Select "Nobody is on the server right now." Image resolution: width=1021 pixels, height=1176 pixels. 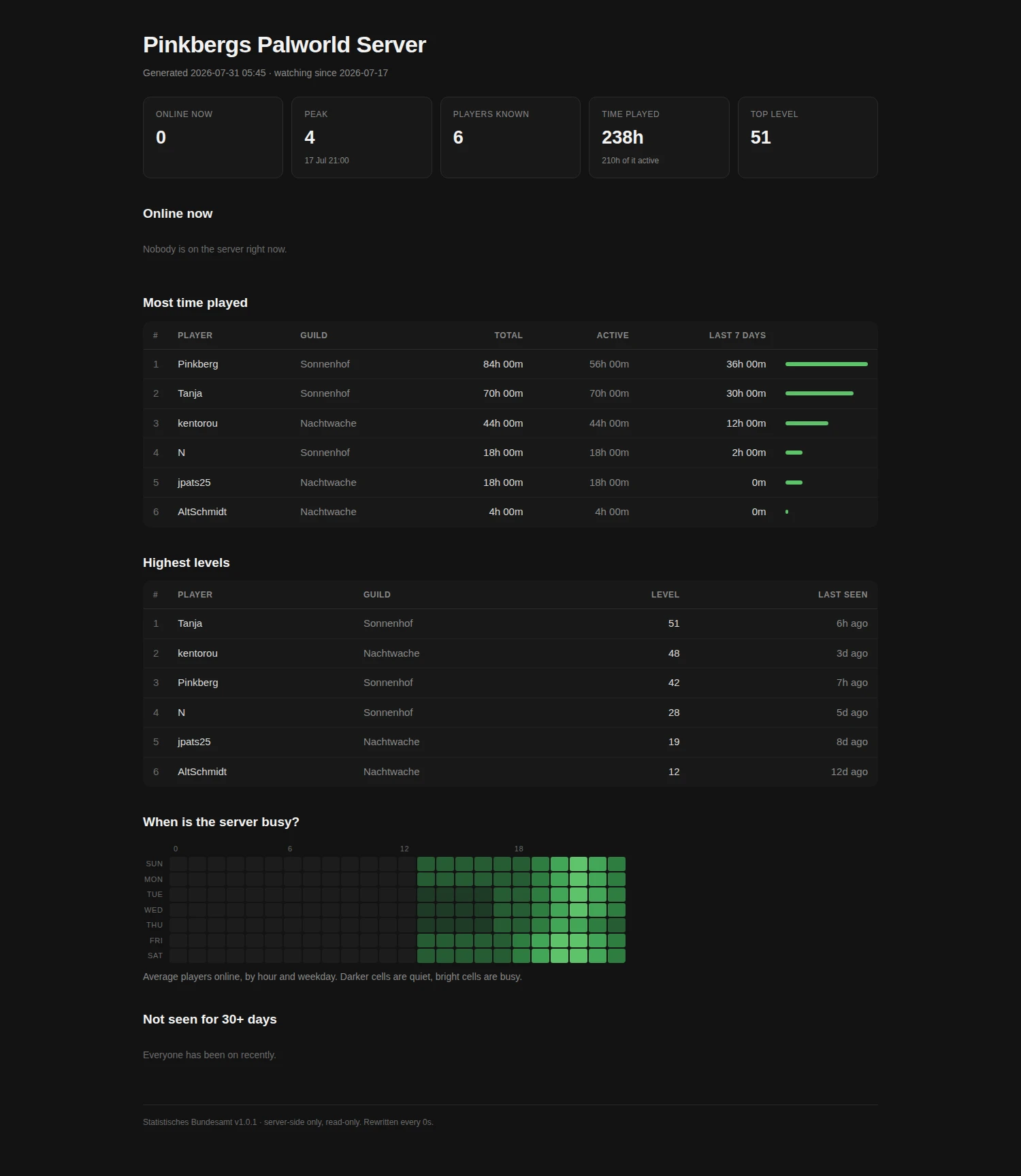point(215,249)
